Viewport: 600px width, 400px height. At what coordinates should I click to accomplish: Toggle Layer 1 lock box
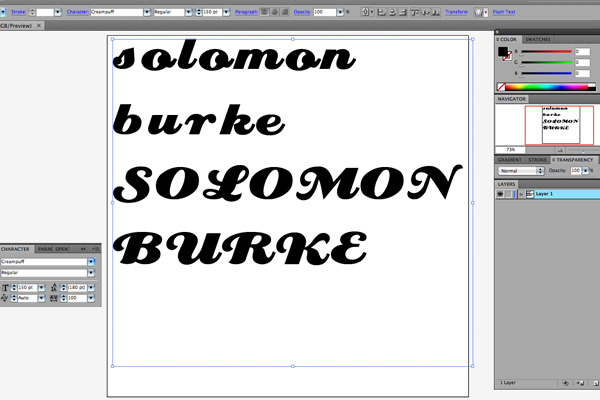(x=508, y=194)
